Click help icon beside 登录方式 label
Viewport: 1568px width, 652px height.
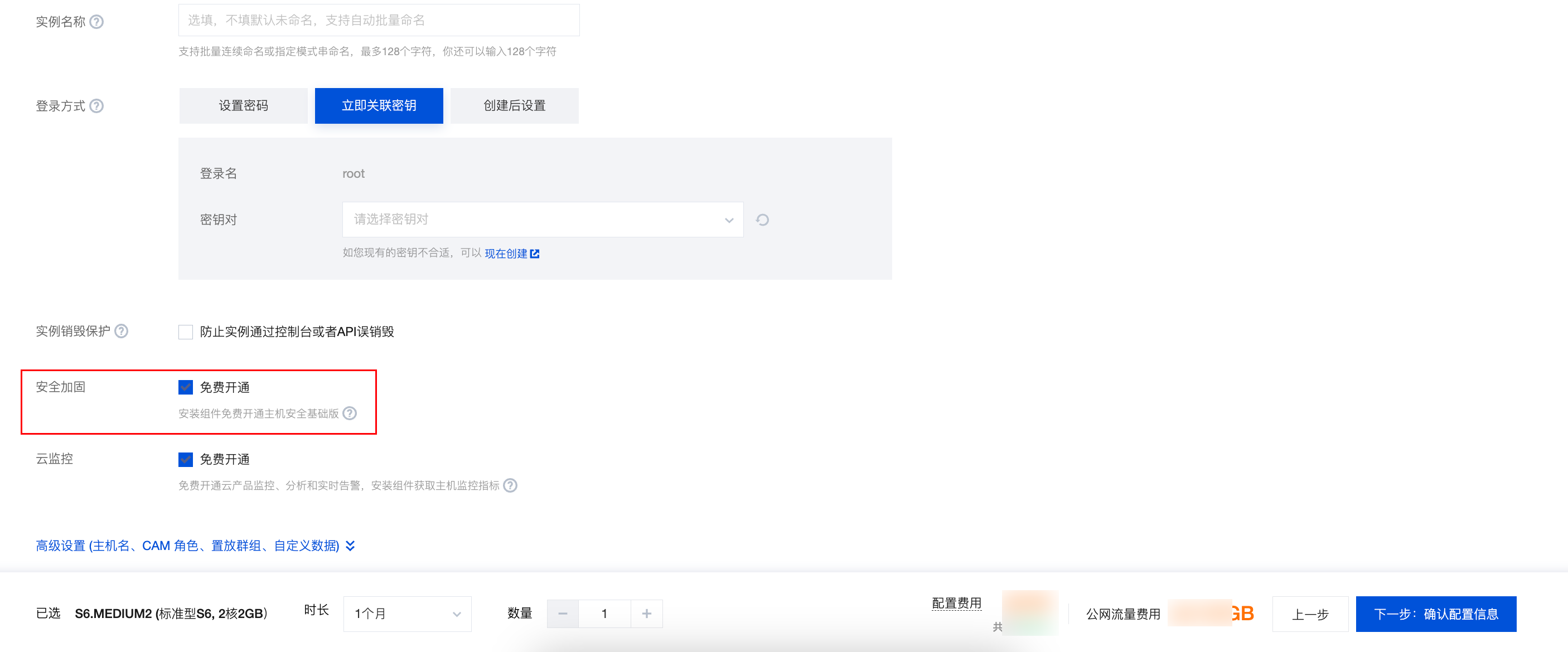coord(96,106)
